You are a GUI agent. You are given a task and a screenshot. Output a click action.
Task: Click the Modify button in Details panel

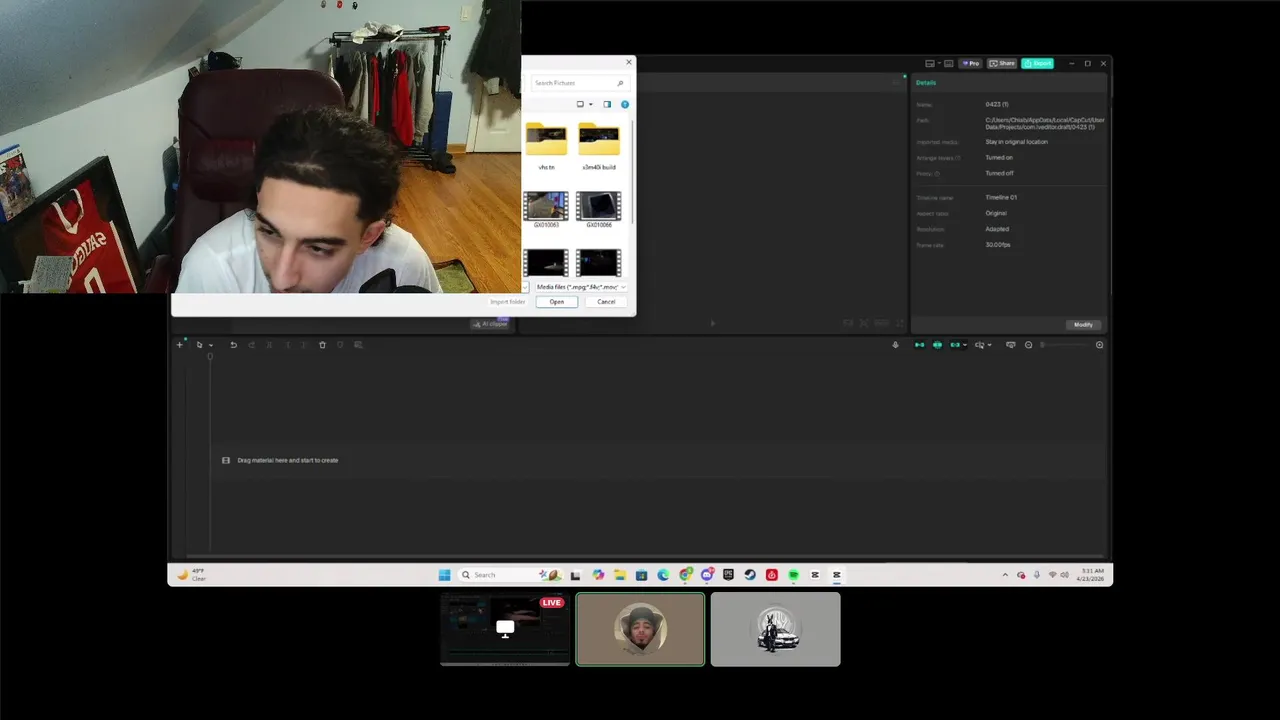(1083, 324)
